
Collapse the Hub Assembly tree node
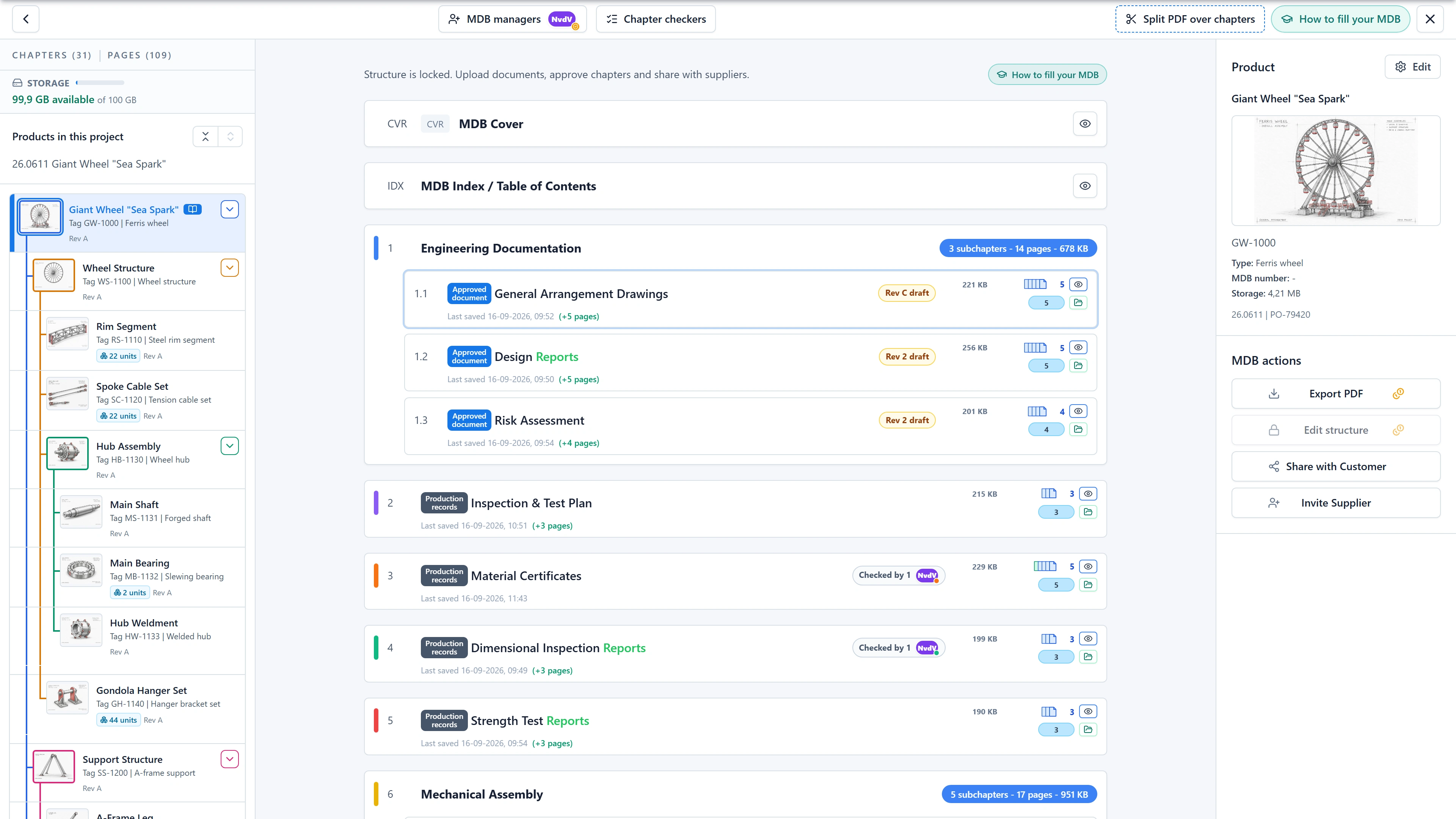pos(229,446)
